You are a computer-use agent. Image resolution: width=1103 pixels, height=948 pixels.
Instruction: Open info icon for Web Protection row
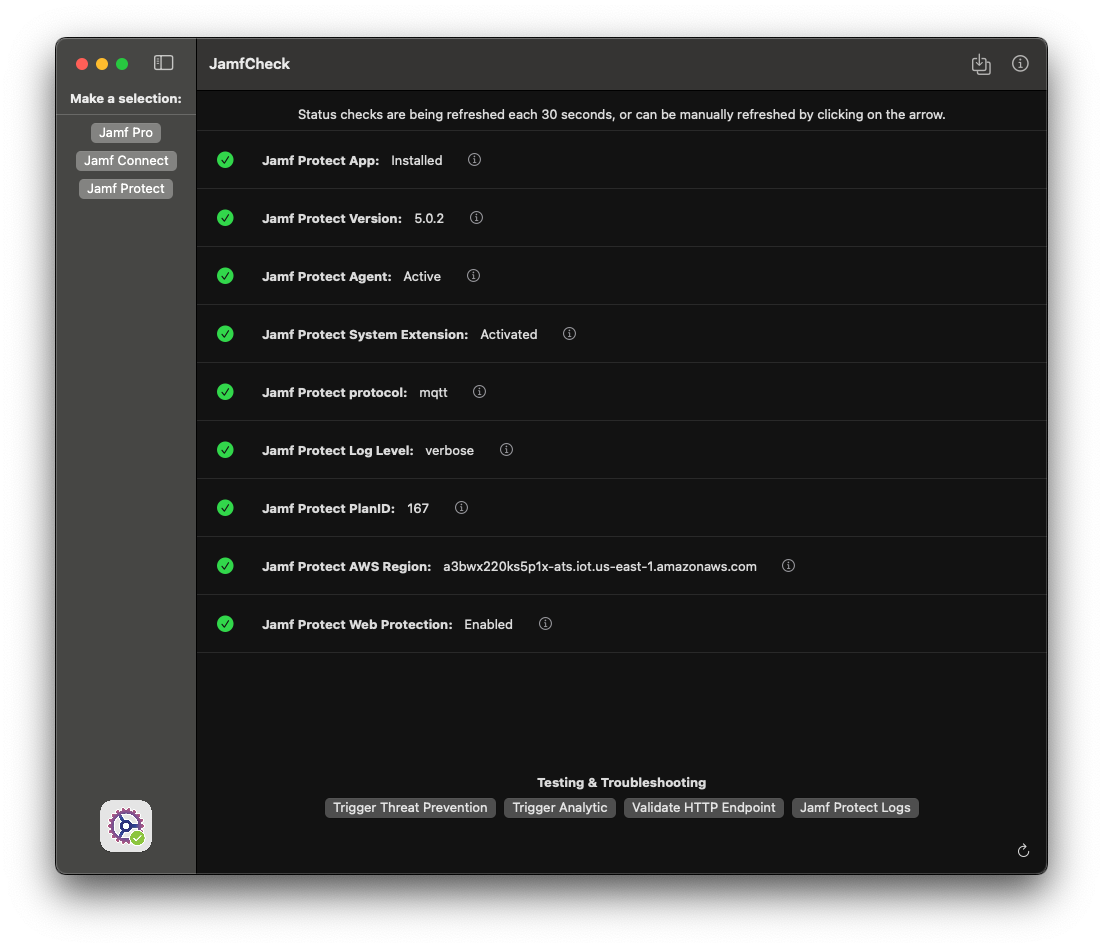[545, 624]
